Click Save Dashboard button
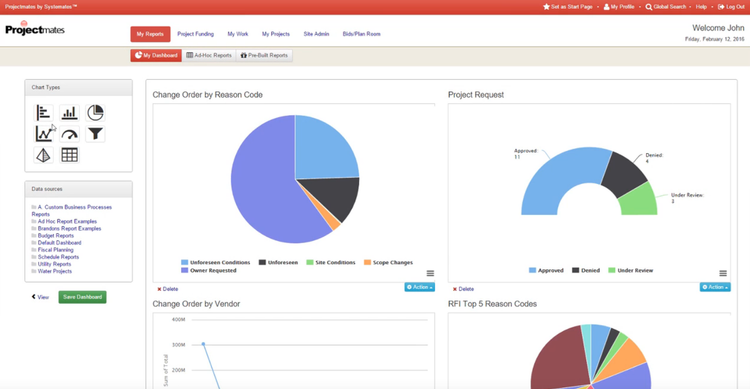 [x=83, y=297]
